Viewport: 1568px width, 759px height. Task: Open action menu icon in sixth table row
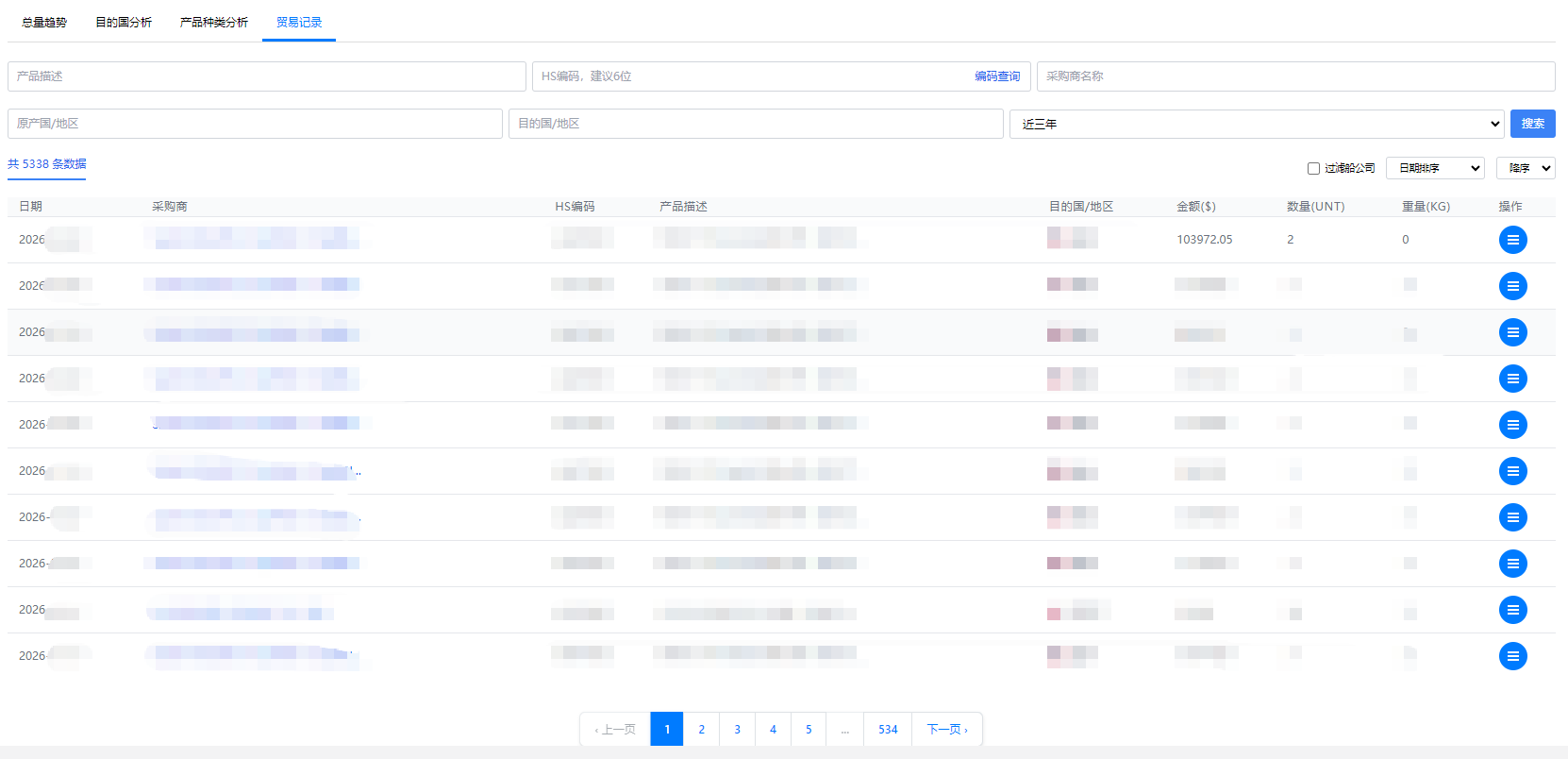coord(1512,471)
